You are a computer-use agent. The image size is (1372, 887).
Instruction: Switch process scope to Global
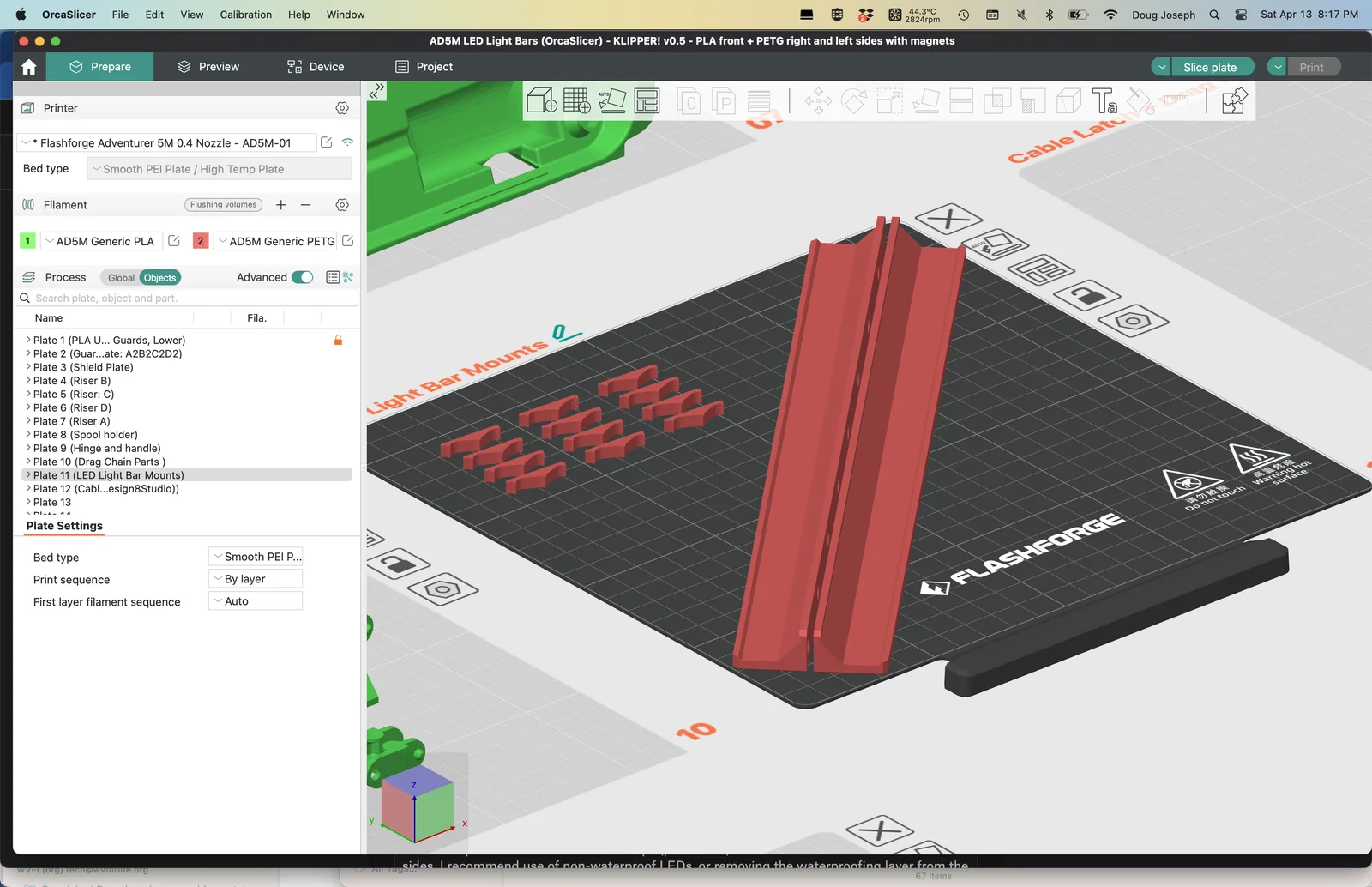pos(121,278)
